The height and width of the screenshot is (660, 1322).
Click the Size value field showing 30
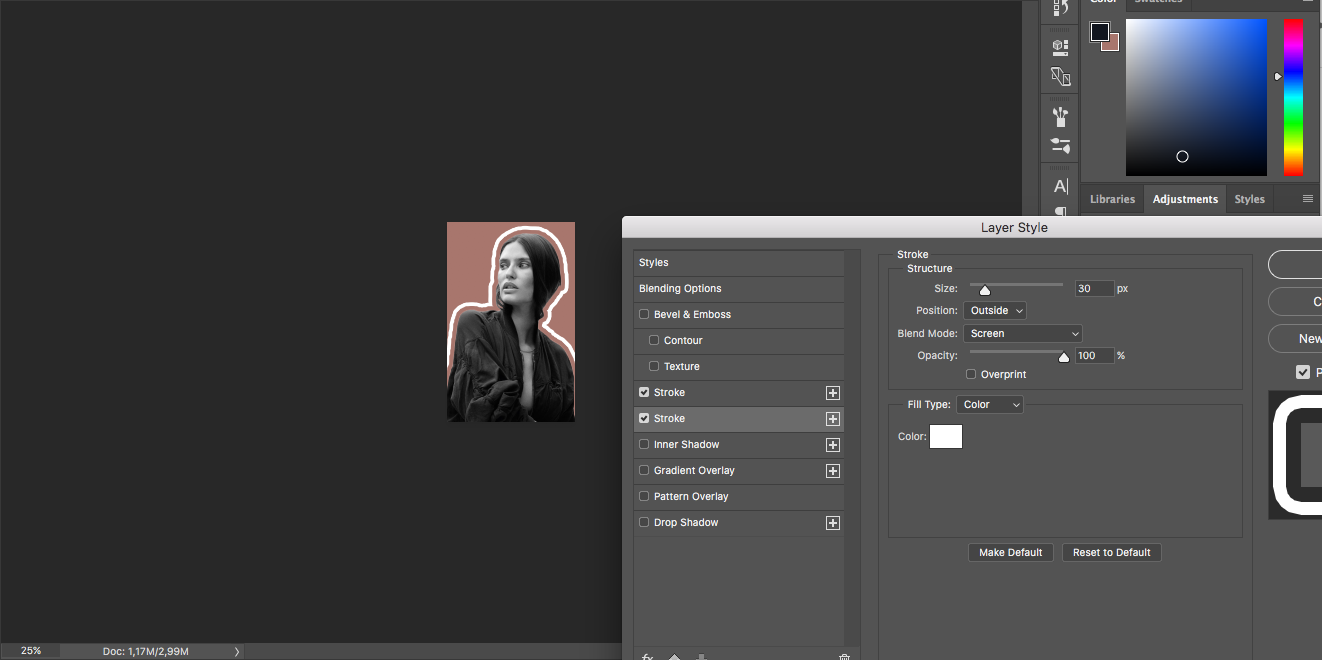[1094, 288]
